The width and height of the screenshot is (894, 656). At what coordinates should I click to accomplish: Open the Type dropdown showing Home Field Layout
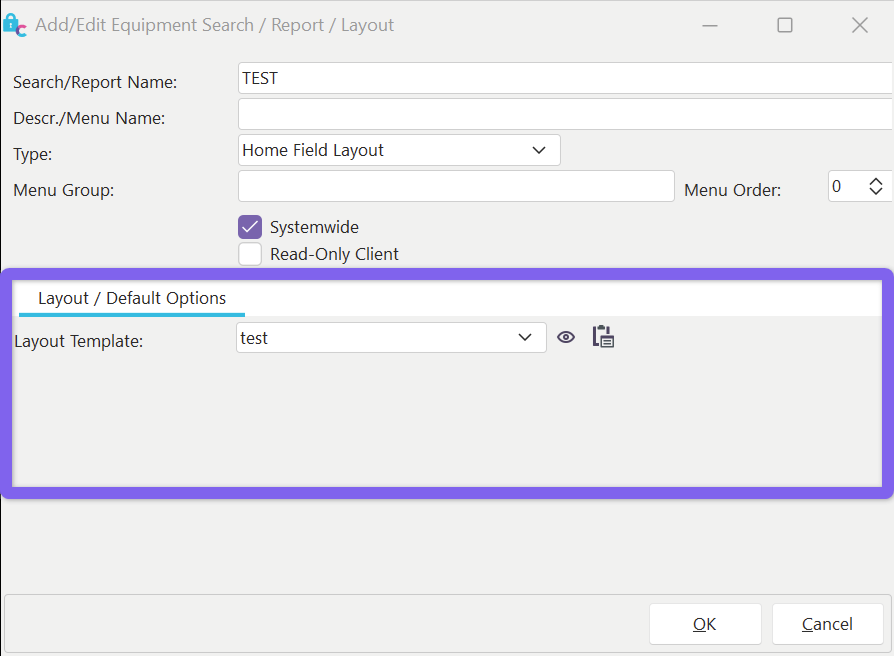[399, 150]
